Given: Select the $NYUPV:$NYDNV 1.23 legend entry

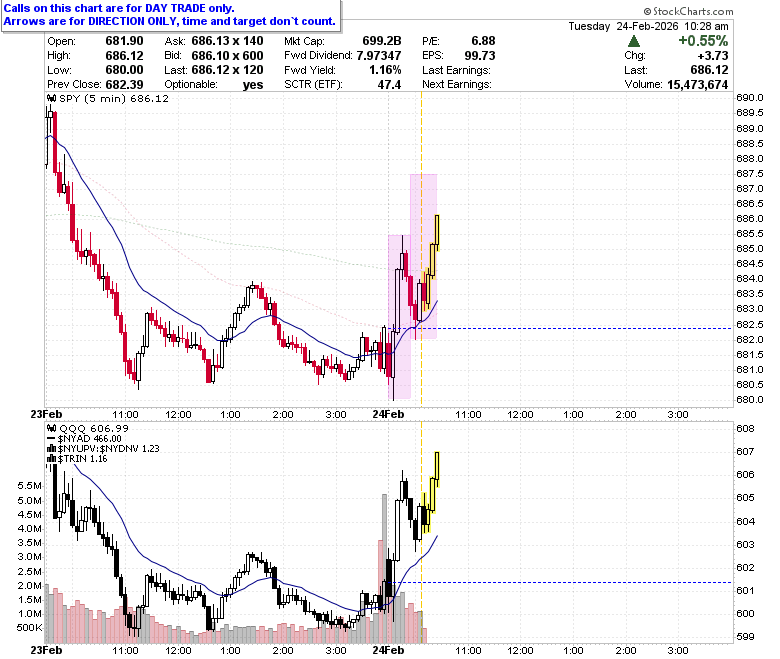Looking at the screenshot, I should tap(108, 449).
